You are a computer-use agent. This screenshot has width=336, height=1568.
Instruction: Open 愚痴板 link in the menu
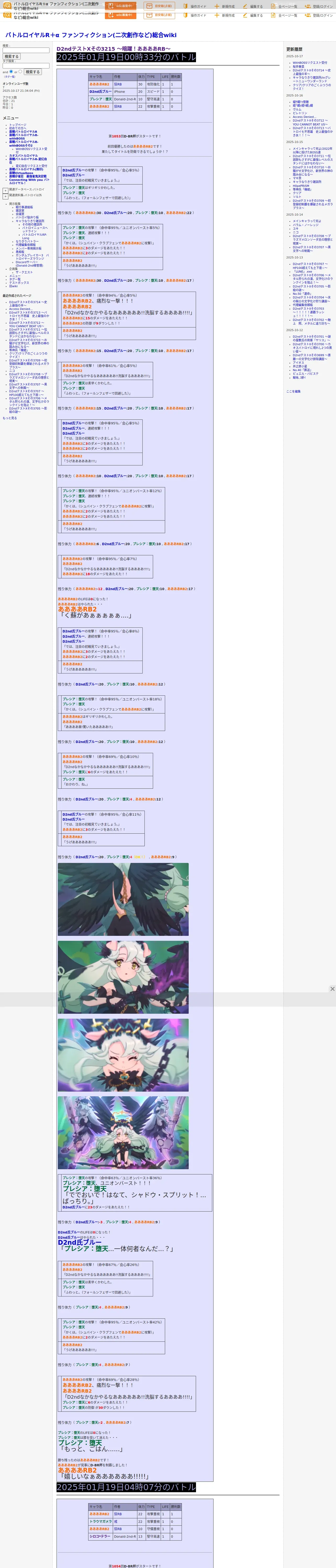(20, 252)
